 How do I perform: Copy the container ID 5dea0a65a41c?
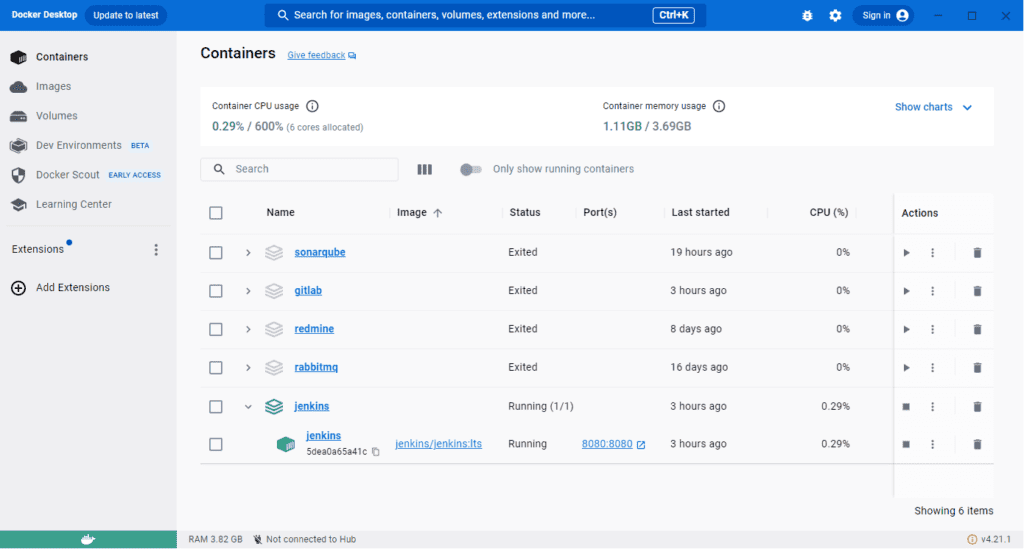click(376, 452)
